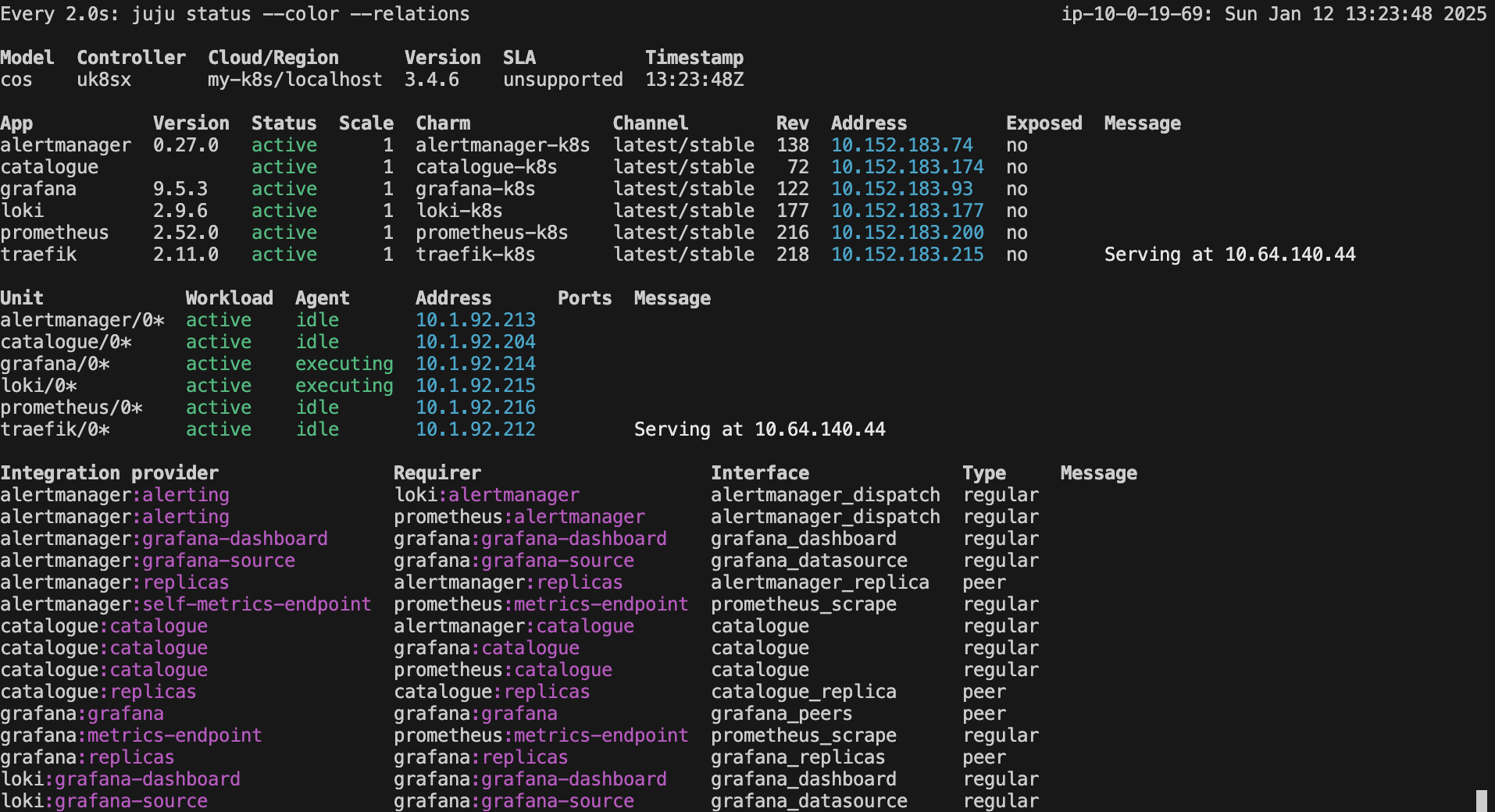Image resolution: width=1495 pixels, height=812 pixels.
Task: Click provider 'grafana:metrics-endpoint'
Action: coord(131,735)
